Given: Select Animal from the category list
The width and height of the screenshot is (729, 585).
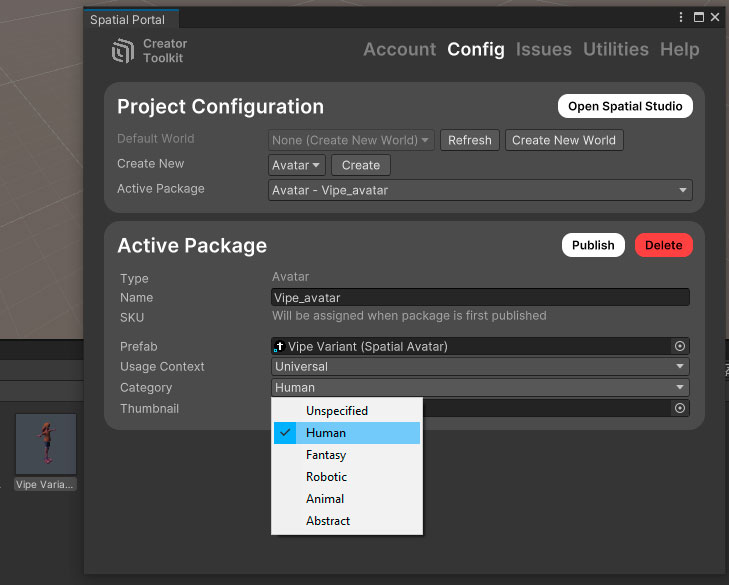Looking at the screenshot, I should tap(346, 499).
